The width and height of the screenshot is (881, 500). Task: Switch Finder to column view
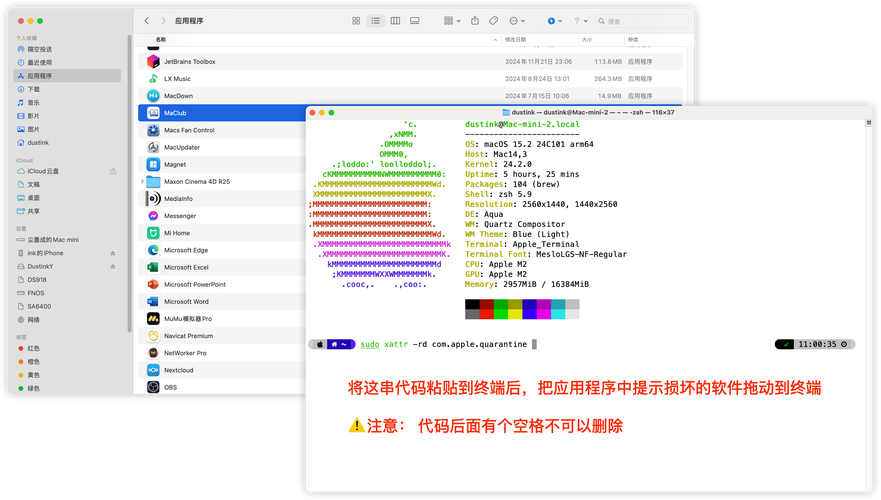[x=395, y=20]
